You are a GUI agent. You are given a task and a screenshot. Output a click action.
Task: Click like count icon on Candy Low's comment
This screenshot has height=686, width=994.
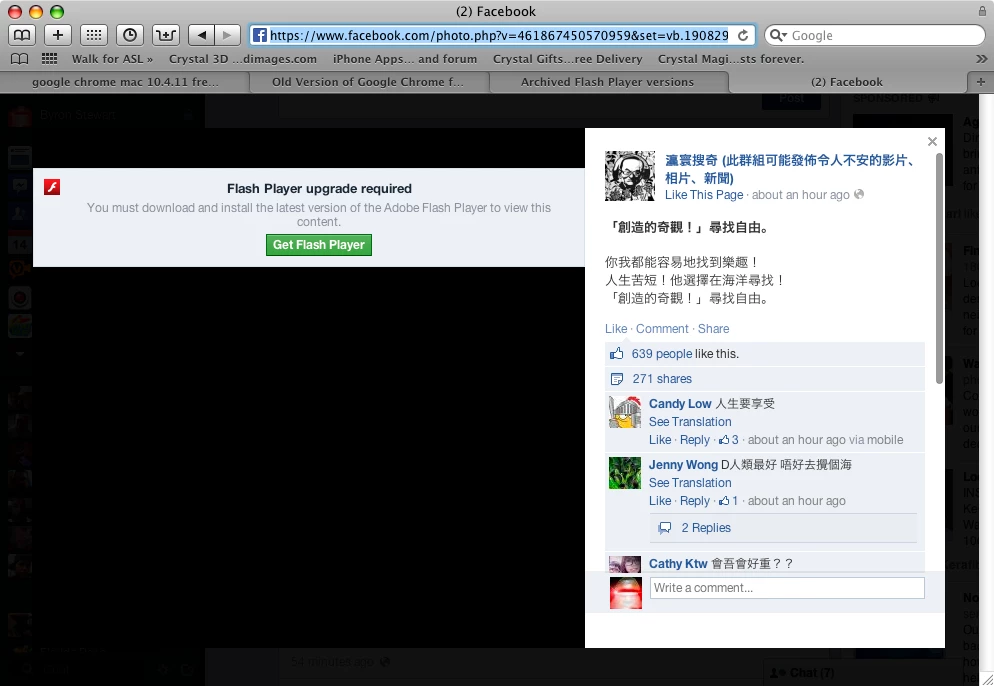coord(724,439)
